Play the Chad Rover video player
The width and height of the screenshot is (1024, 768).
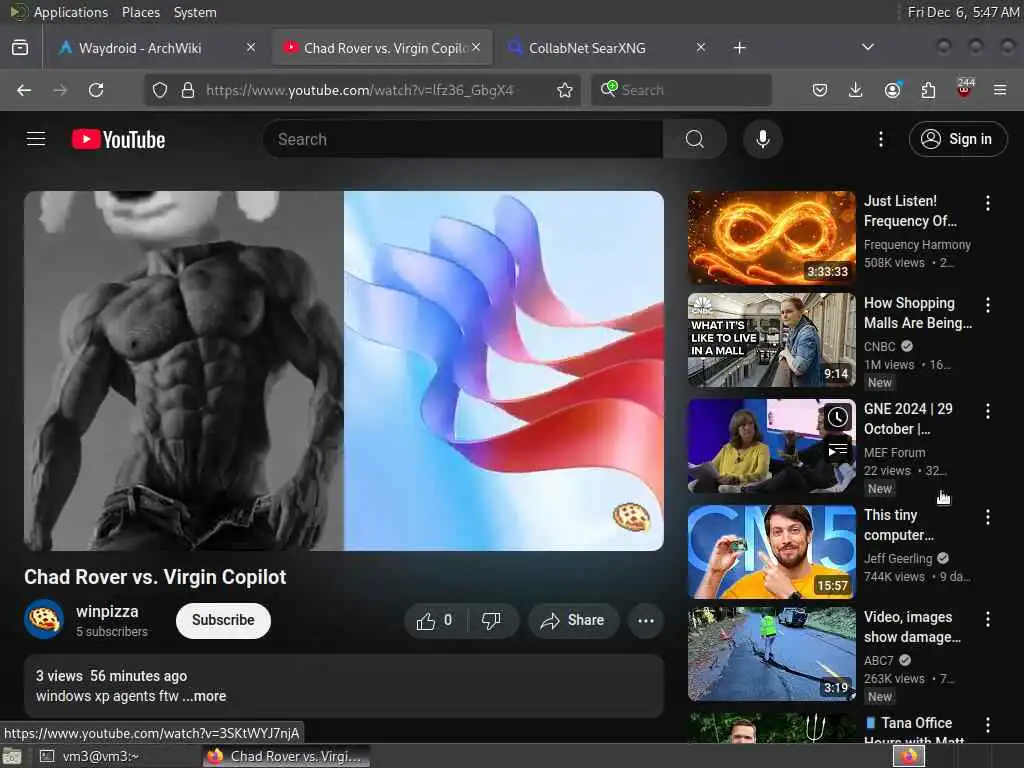pos(344,370)
